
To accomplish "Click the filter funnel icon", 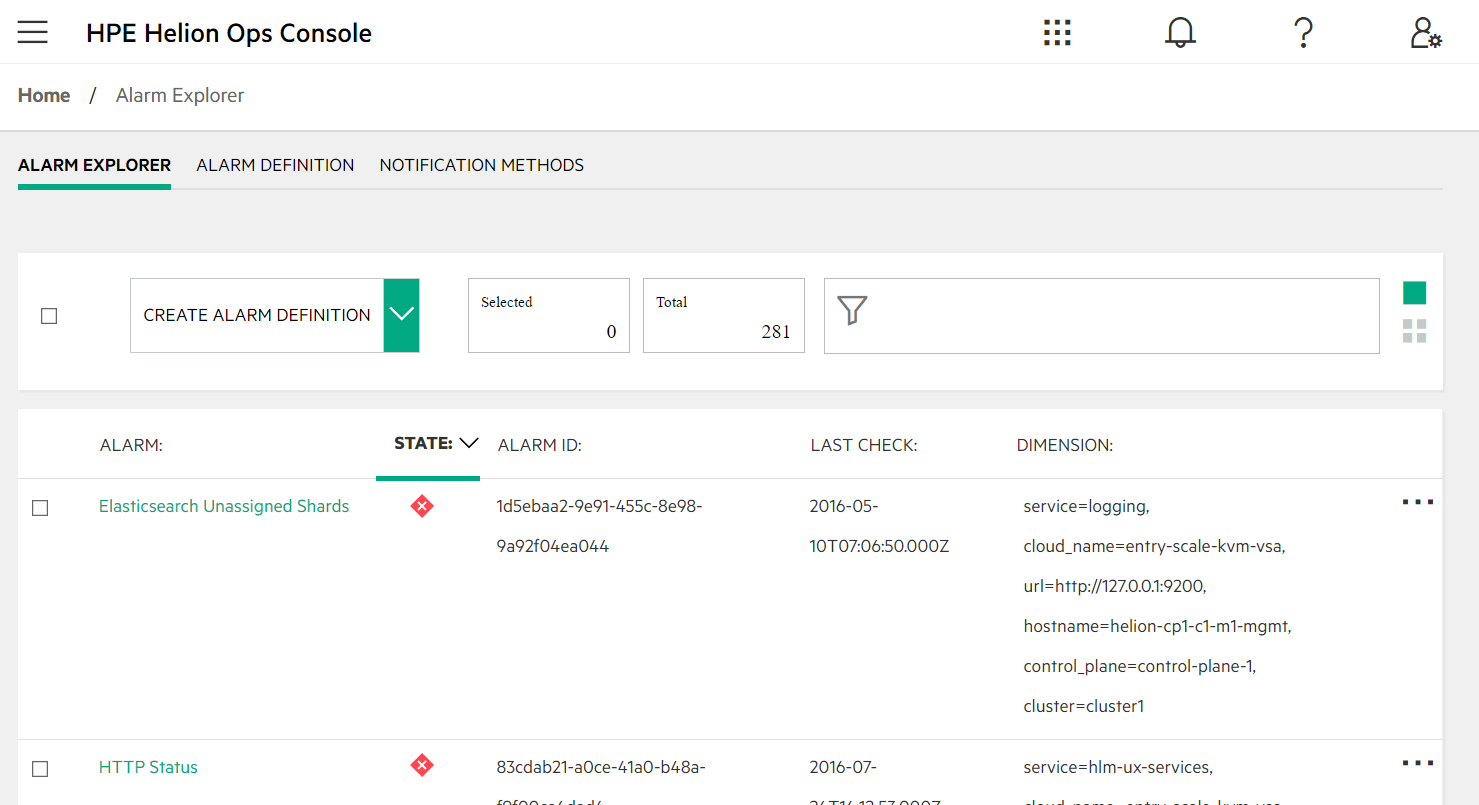I will click(x=851, y=311).
